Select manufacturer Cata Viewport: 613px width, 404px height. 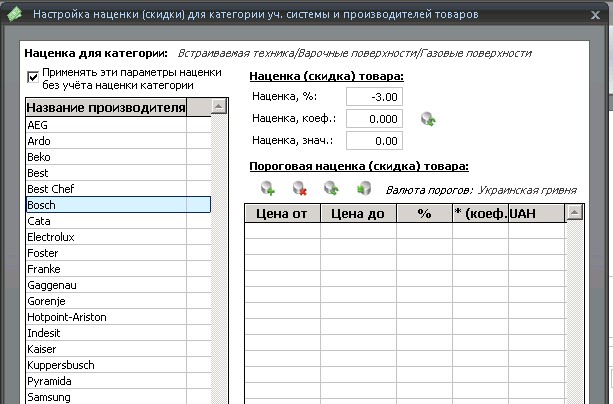[x=118, y=221]
